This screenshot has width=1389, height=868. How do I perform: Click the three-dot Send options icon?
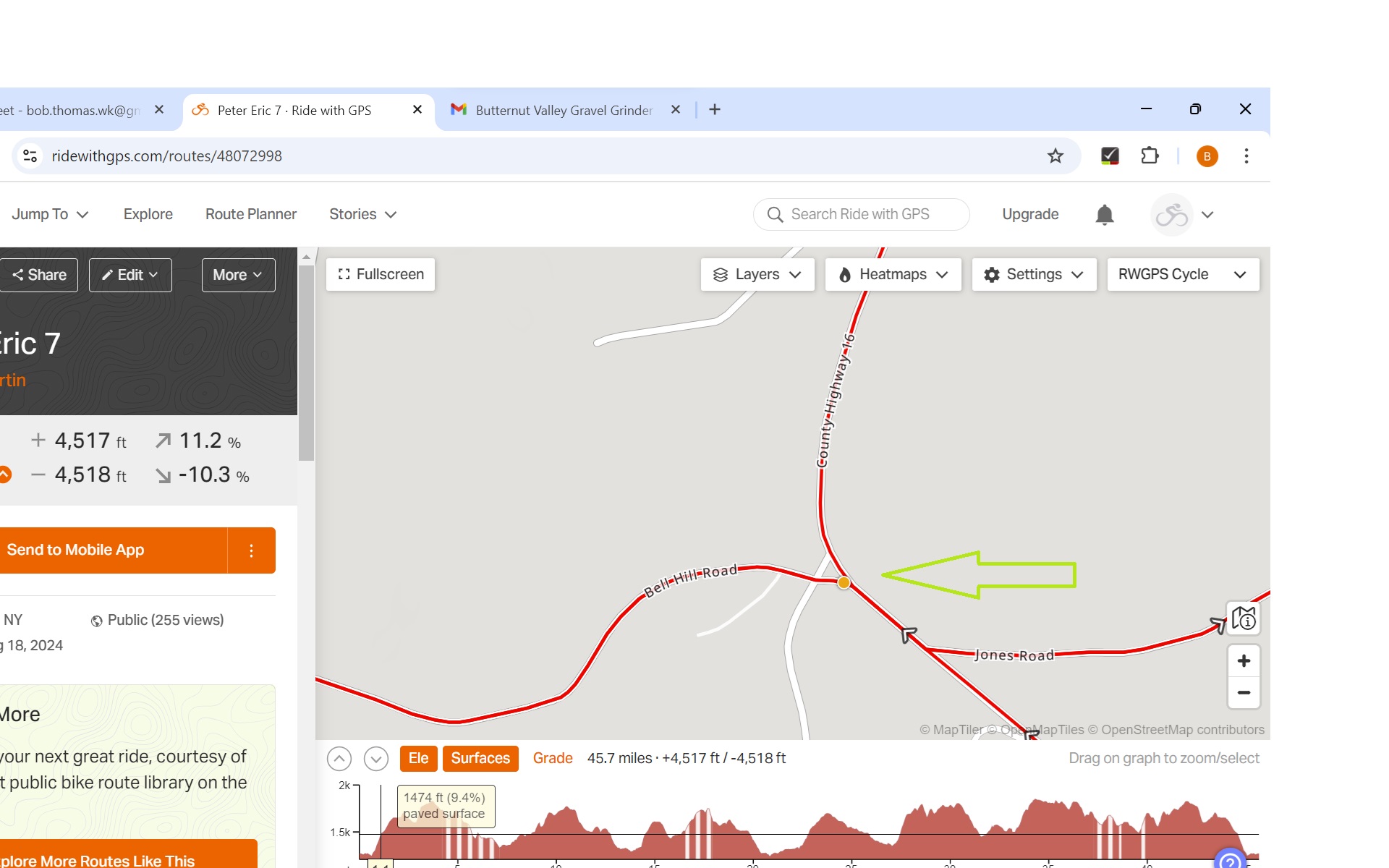pos(251,551)
